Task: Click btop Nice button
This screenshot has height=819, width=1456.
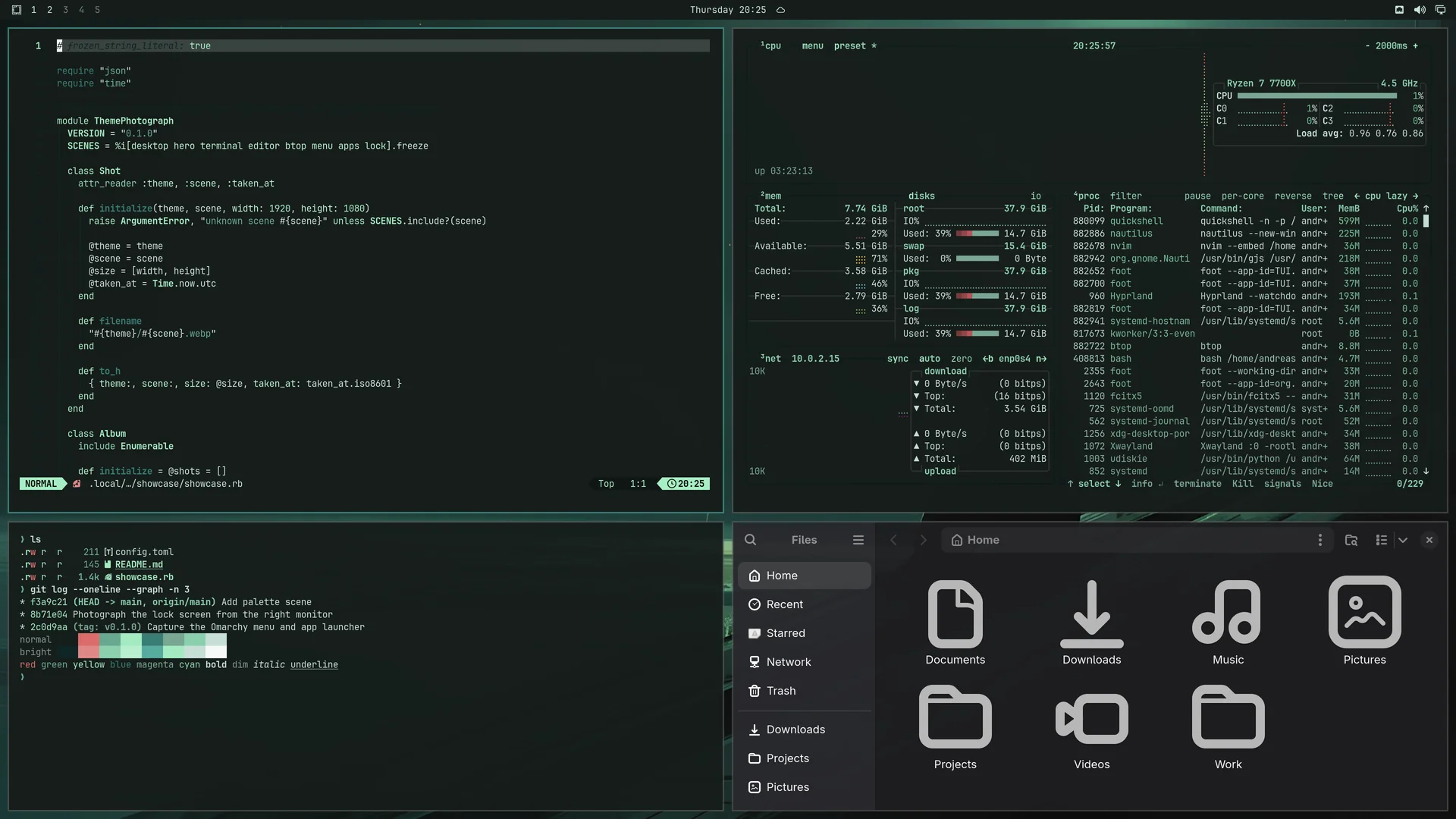Action: pos(1322,484)
